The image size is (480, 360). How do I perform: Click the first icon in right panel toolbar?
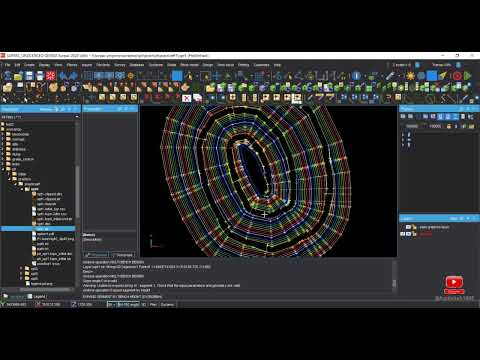pyautogui.click(x=403, y=116)
